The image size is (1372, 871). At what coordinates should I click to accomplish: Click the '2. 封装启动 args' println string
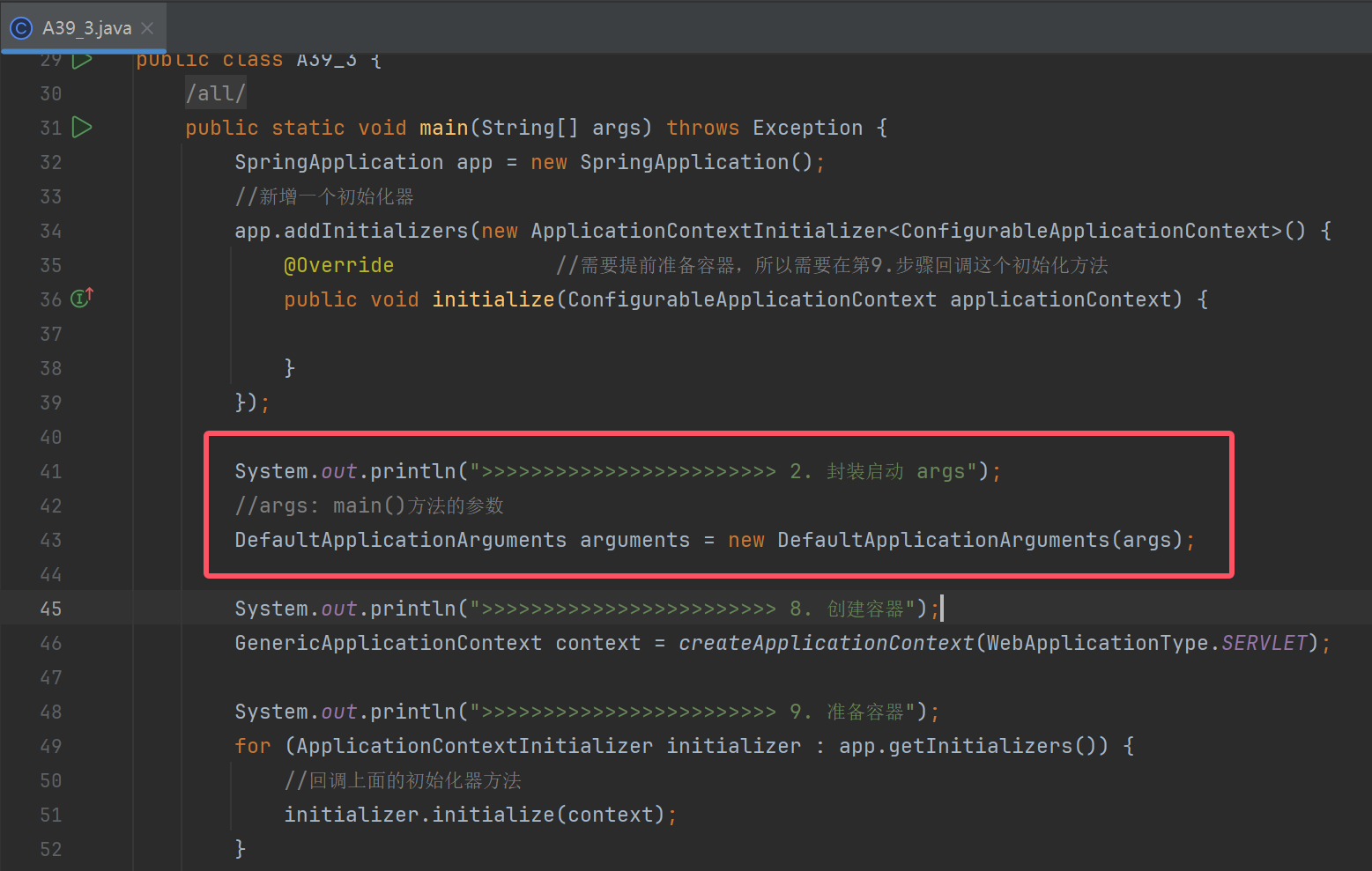pyautogui.click(x=723, y=471)
